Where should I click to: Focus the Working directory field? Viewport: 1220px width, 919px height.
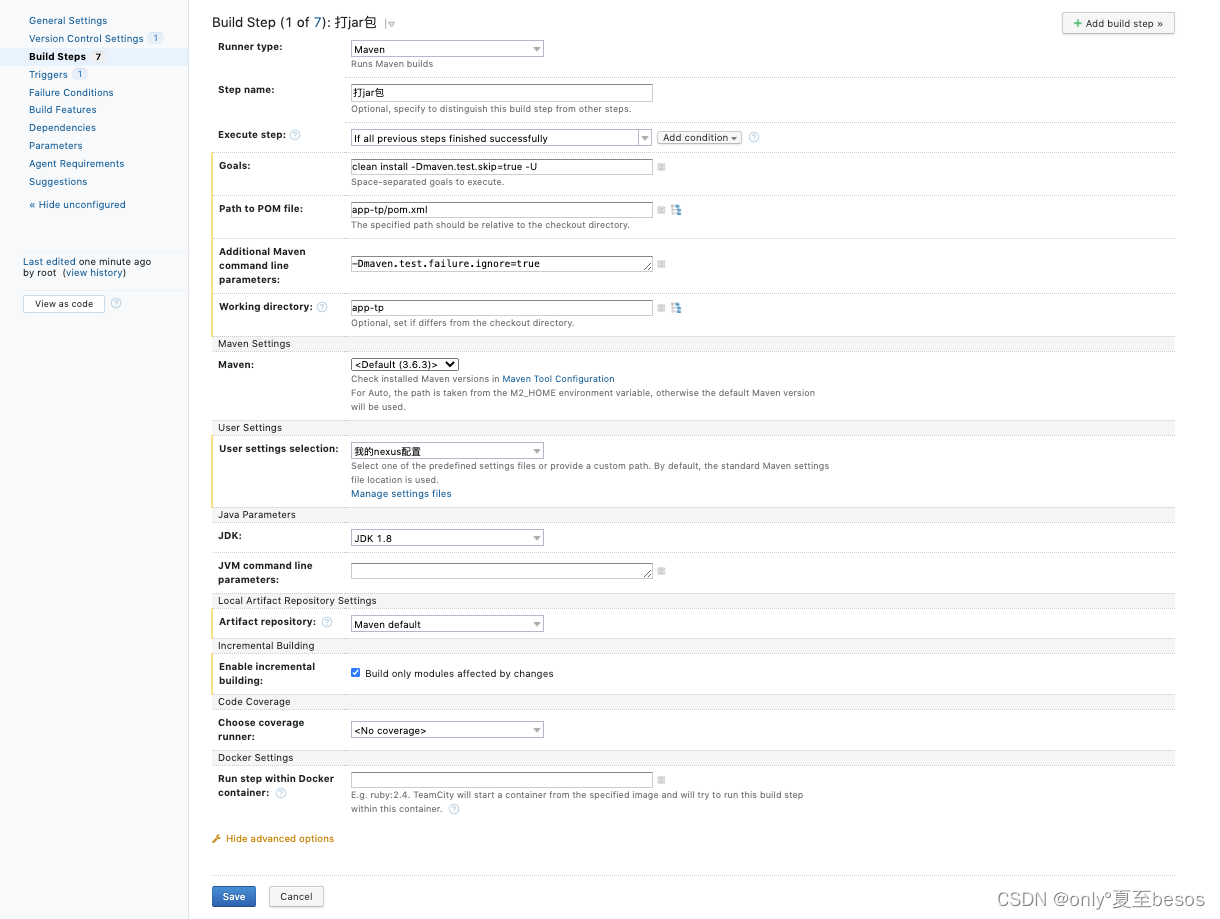coord(502,308)
